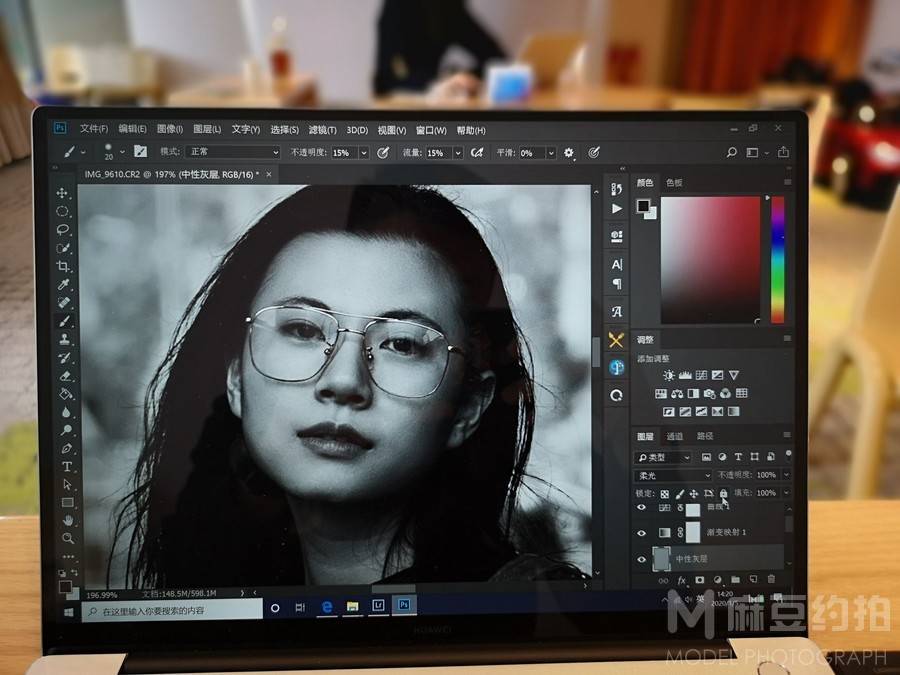Open smoothing options gear button
Viewport: 900px width, 675px height.
(568, 153)
